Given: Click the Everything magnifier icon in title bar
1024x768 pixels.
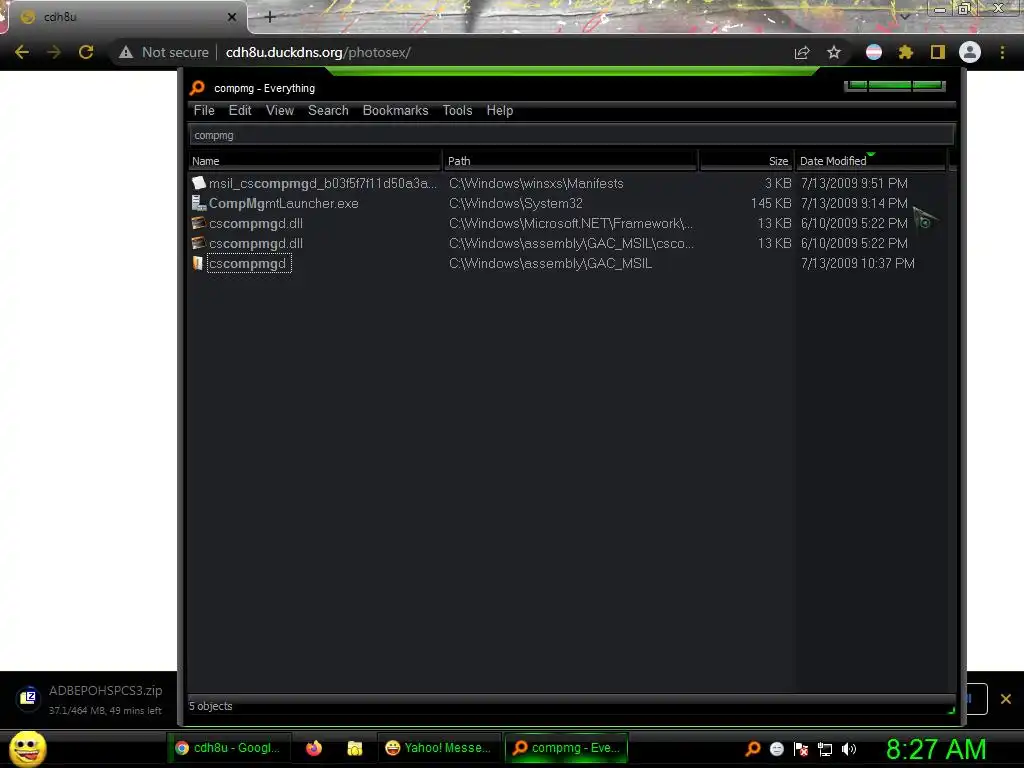Looking at the screenshot, I should point(197,88).
